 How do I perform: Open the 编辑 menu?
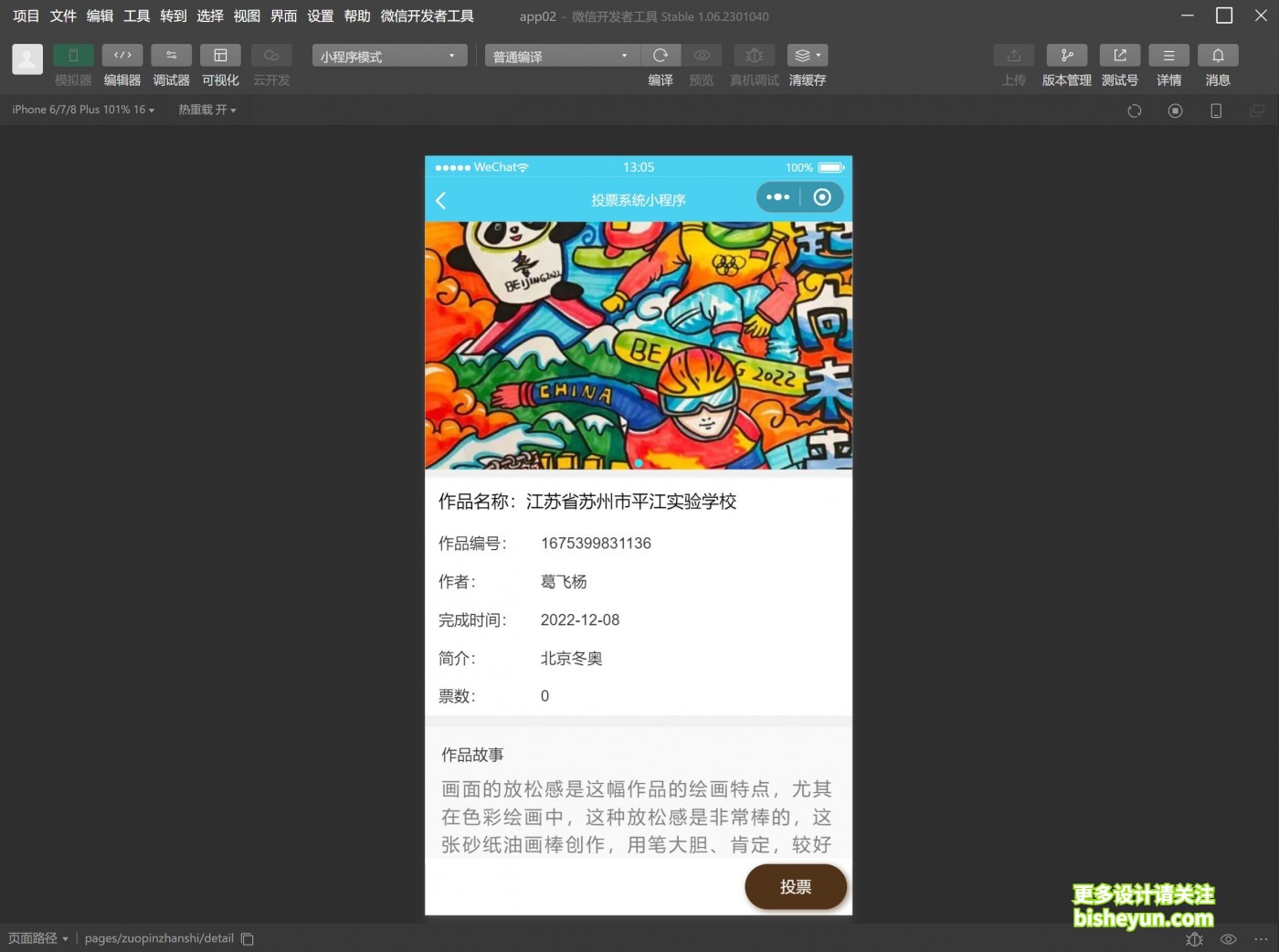(100, 16)
